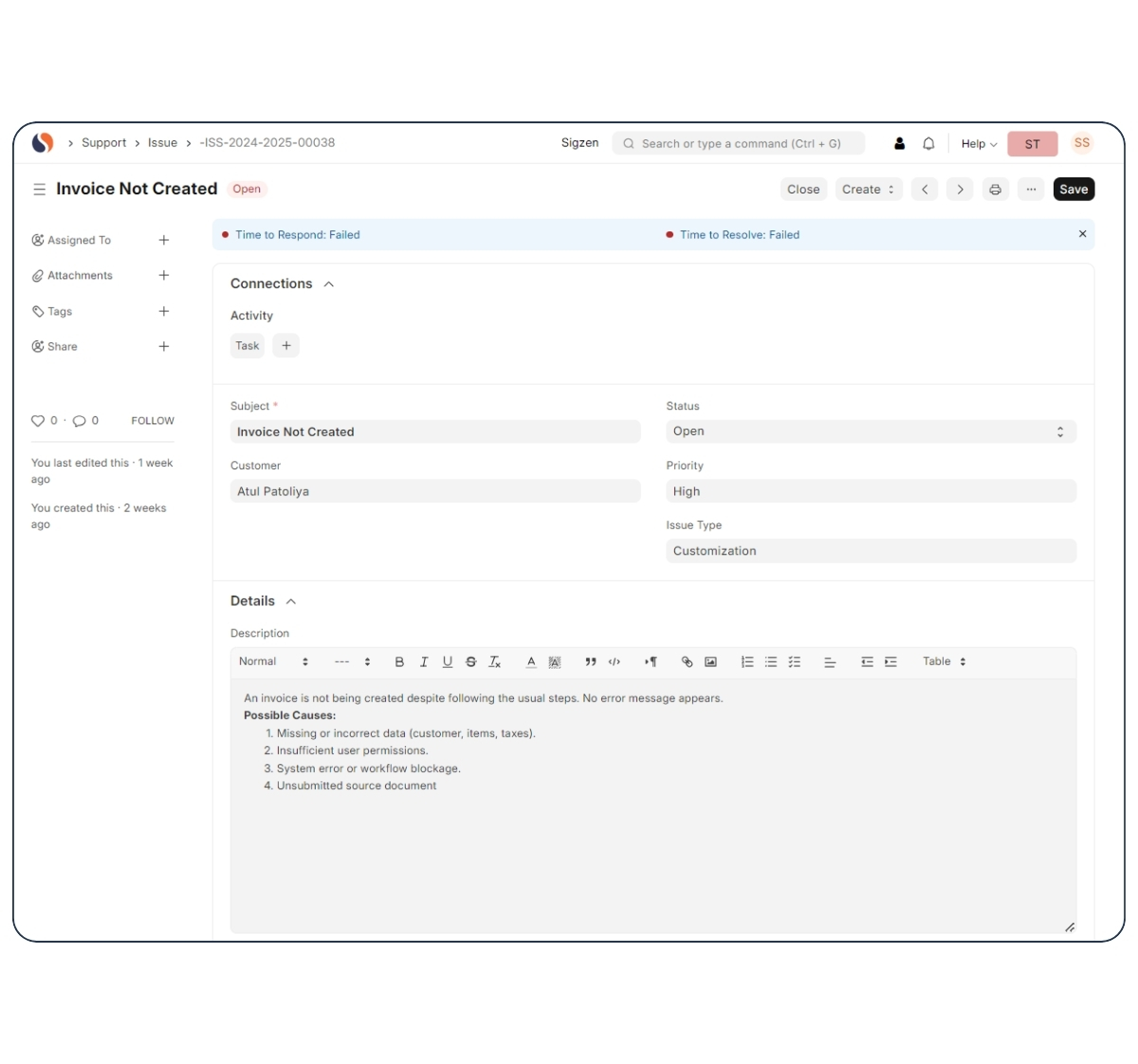Open the notifications bell

(928, 144)
